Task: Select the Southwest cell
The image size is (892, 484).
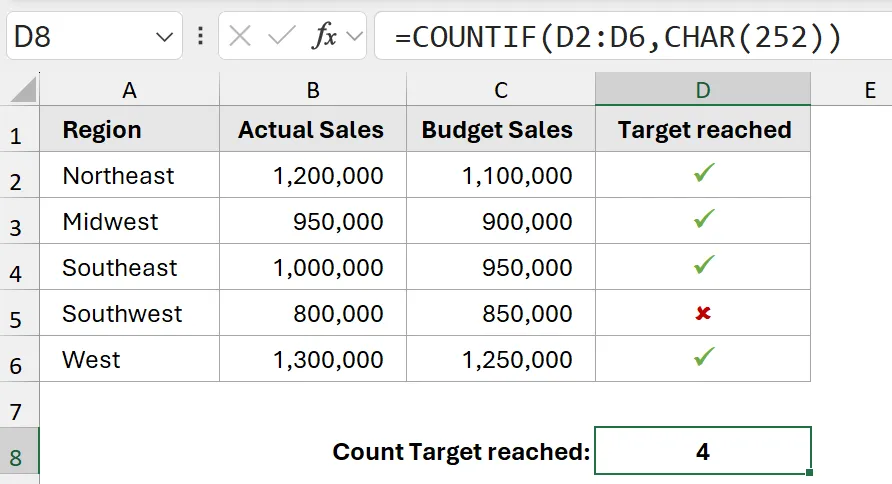Action: (x=130, y=313)
